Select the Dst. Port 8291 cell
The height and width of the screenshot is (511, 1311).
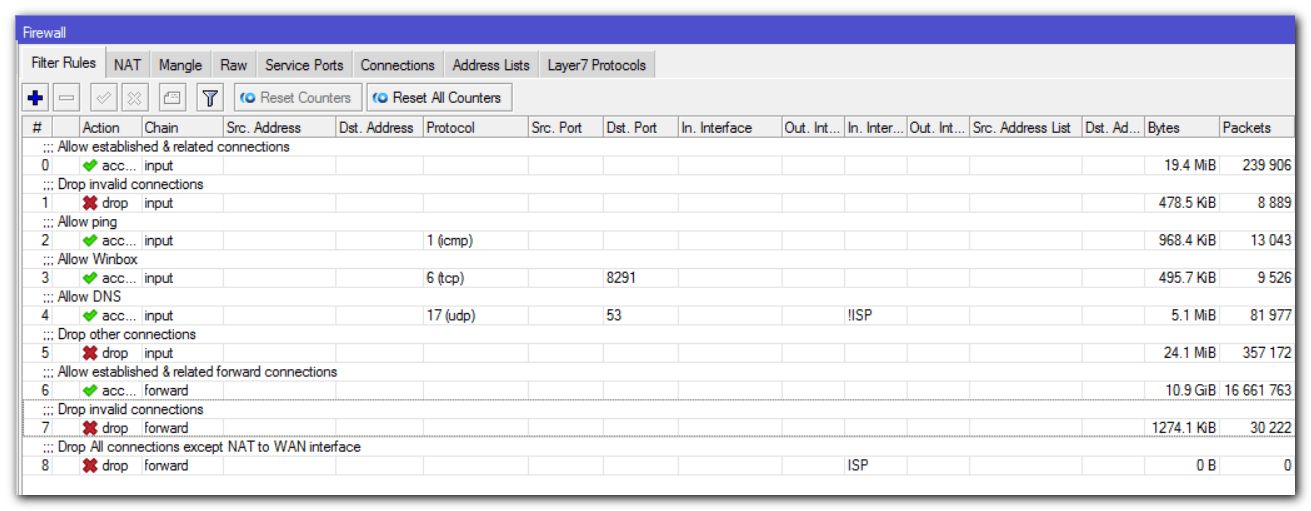(x=638, y=278)
